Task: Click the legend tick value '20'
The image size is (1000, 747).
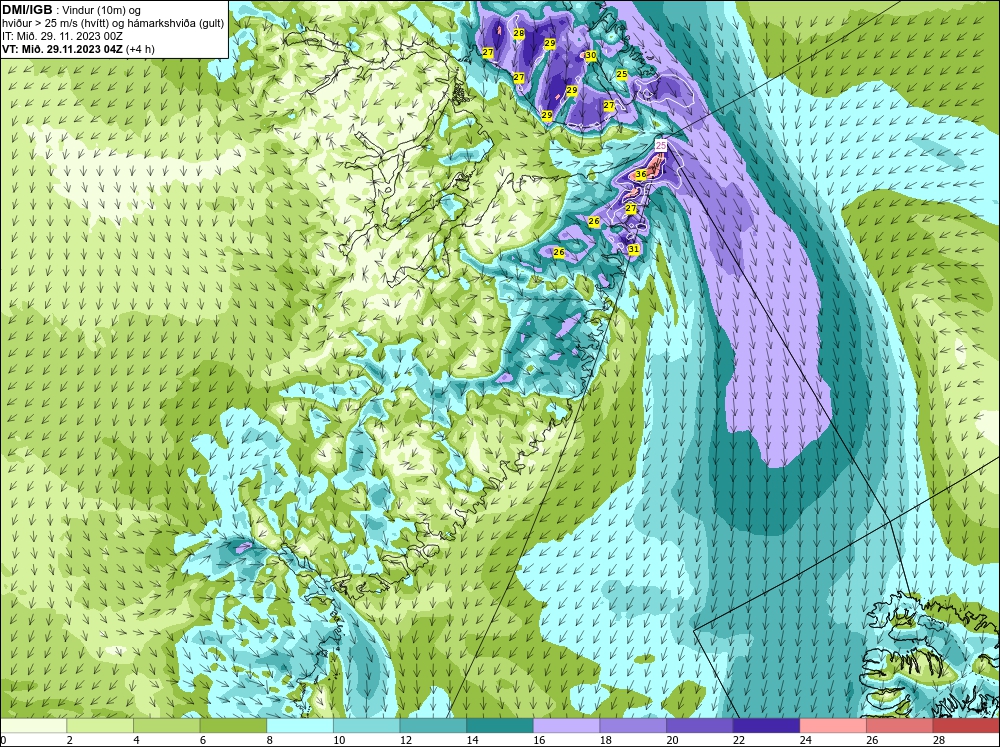Action: pos(672,740)
